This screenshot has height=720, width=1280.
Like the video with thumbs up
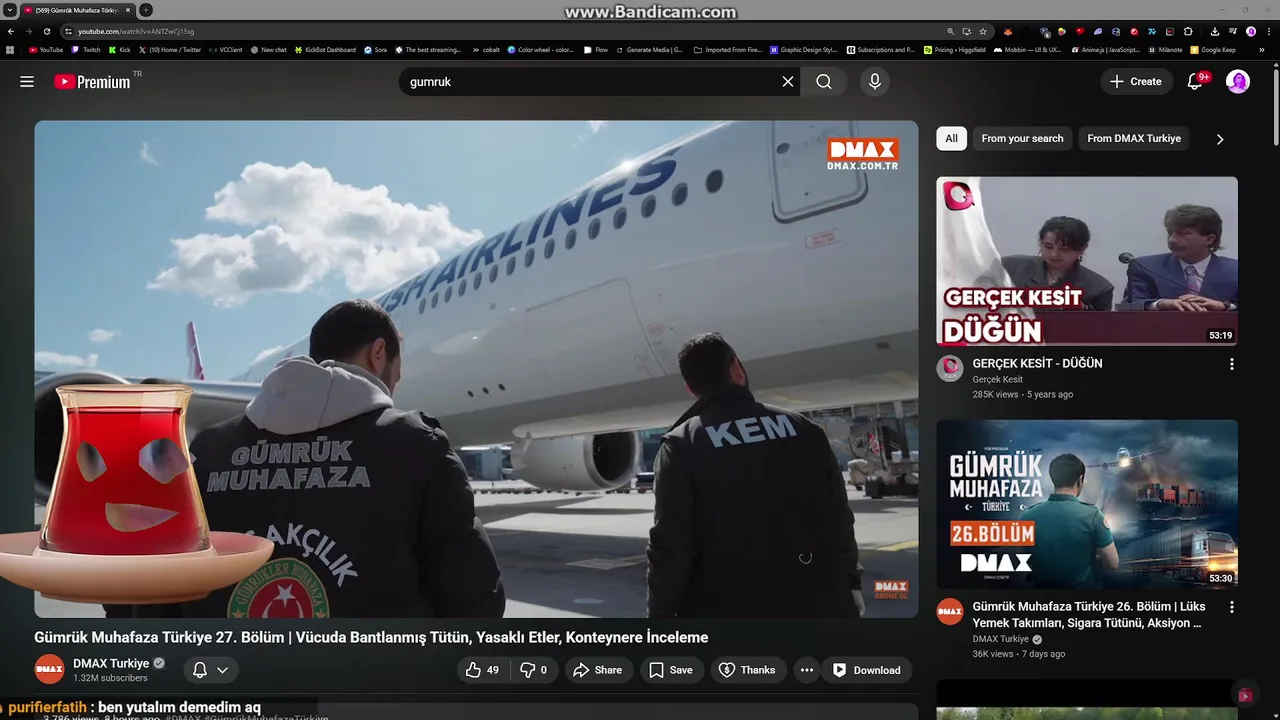pos(482,670)
